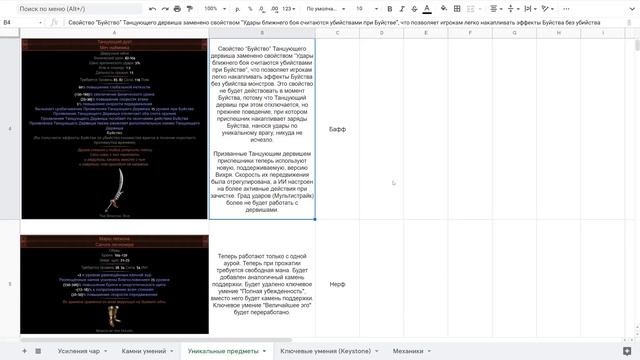Open vertical align dropdown
640x360 pixels.
[x=513, y=9]
